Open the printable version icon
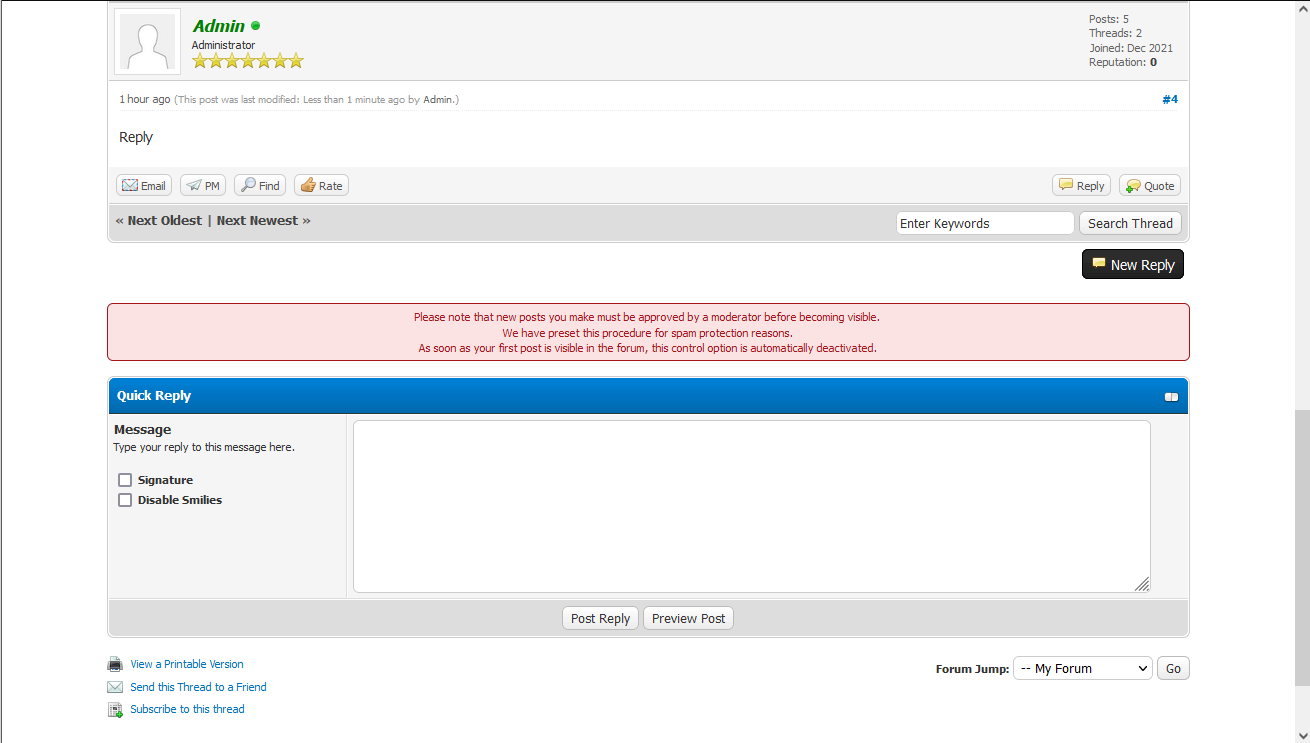The width and height of the screenshot is (1310, 743). coord(115,664)
